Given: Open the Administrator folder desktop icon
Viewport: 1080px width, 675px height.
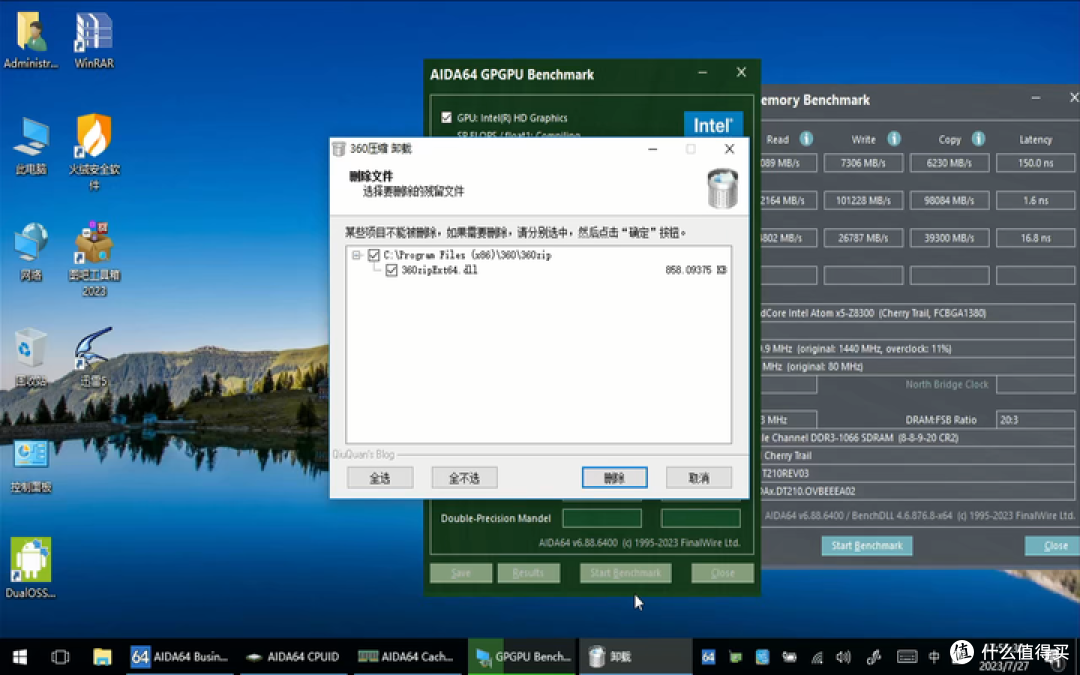Looking at the screenshot, I should coord(30,40).
